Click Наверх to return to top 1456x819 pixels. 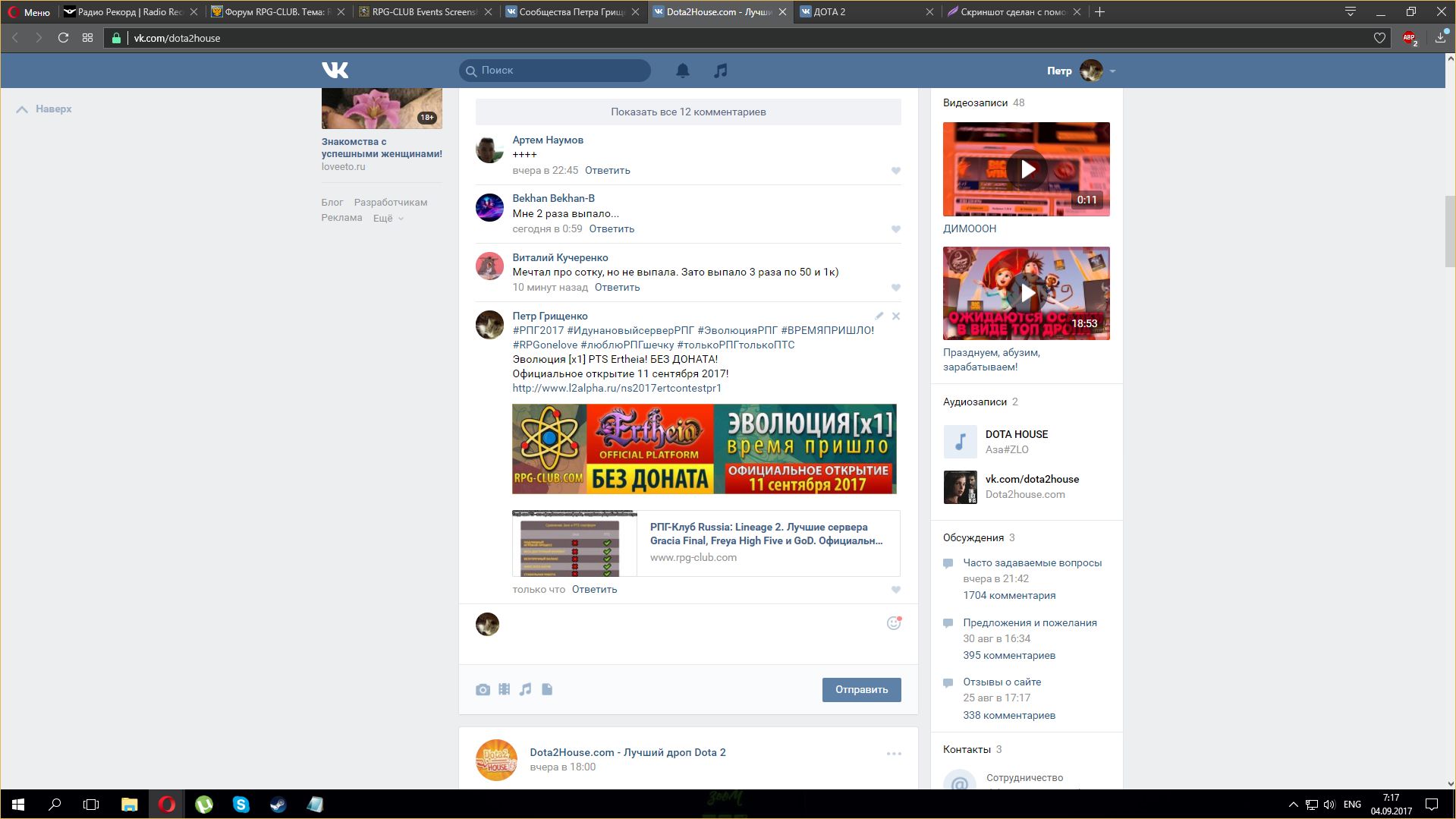click(44, 109)
